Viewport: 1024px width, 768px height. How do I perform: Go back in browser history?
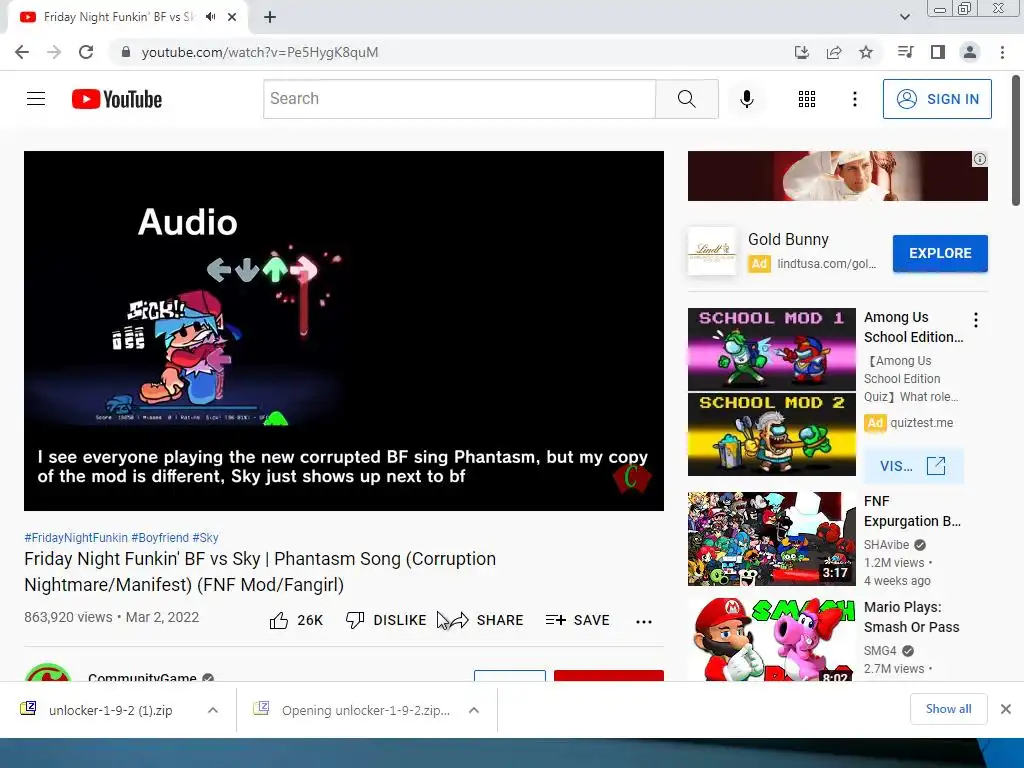22,52
